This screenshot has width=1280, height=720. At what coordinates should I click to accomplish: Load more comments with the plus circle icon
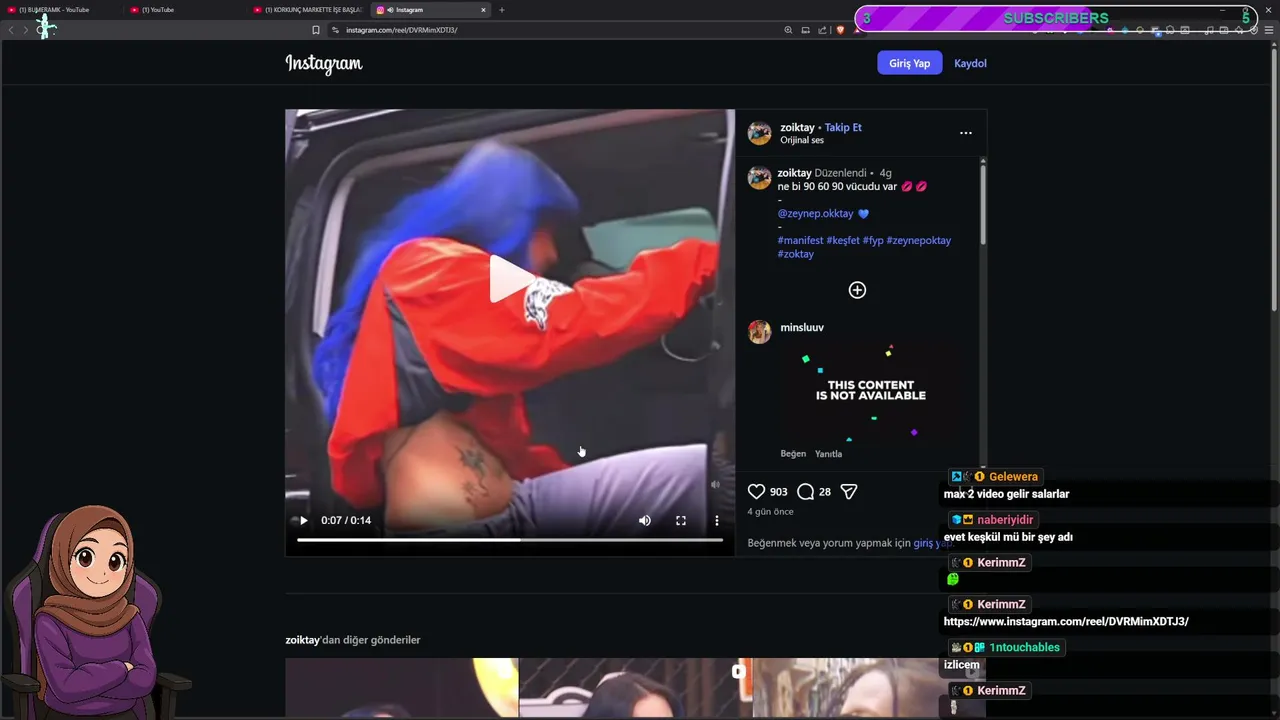click(857, 290)
